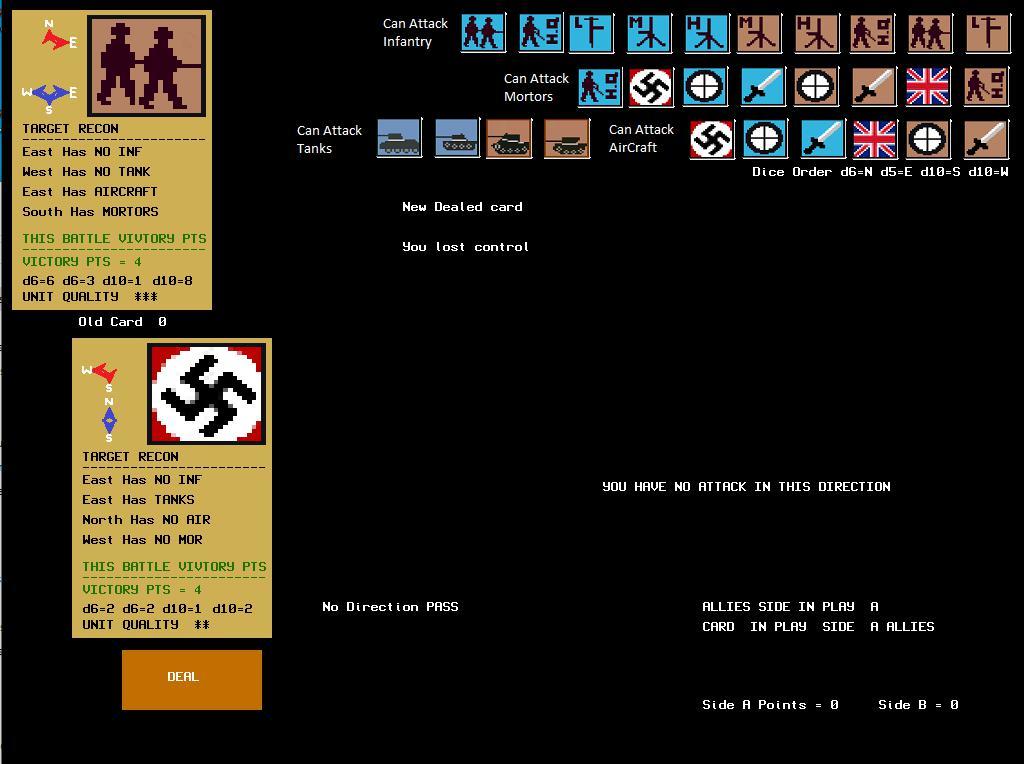The width and height of the screenshot is (1024, 764).
Task: Click the No Direction PASS text
Action: (389, 606)
